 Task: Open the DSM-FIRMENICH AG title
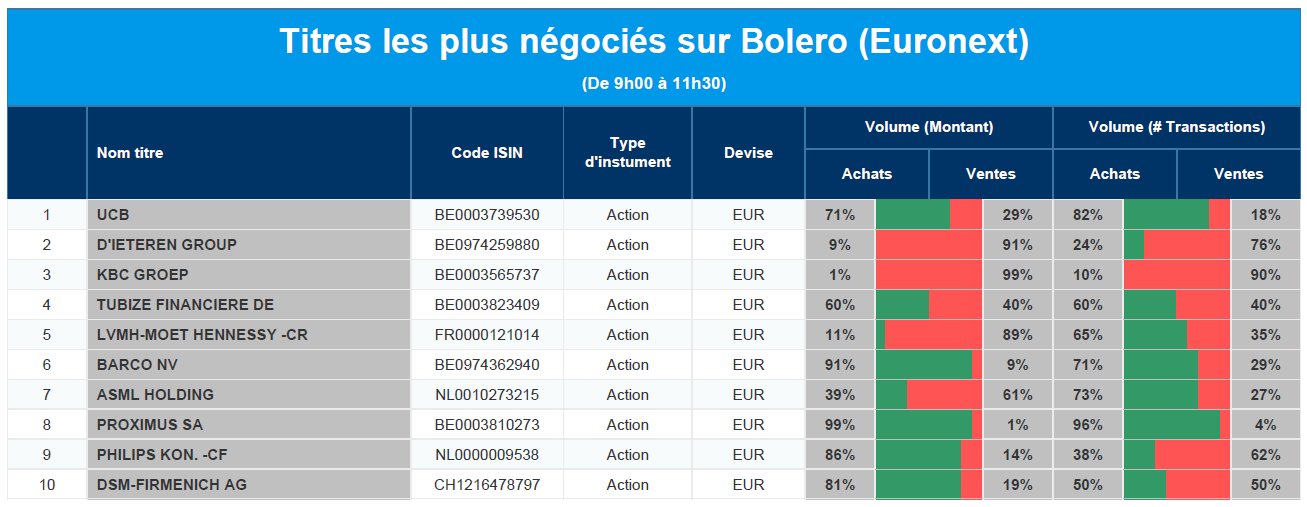(x=171, y=485)
